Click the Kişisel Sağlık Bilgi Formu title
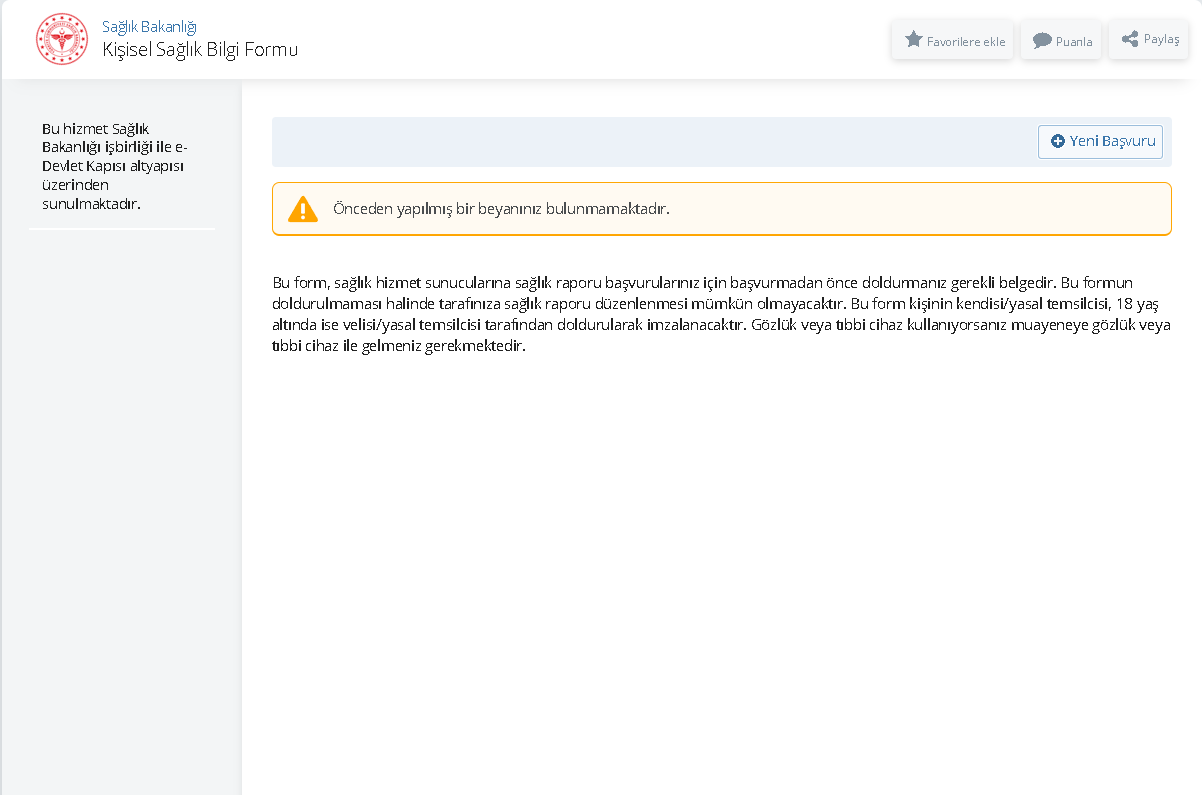The width and height of the screenshot is (1202, 795). 200,49
